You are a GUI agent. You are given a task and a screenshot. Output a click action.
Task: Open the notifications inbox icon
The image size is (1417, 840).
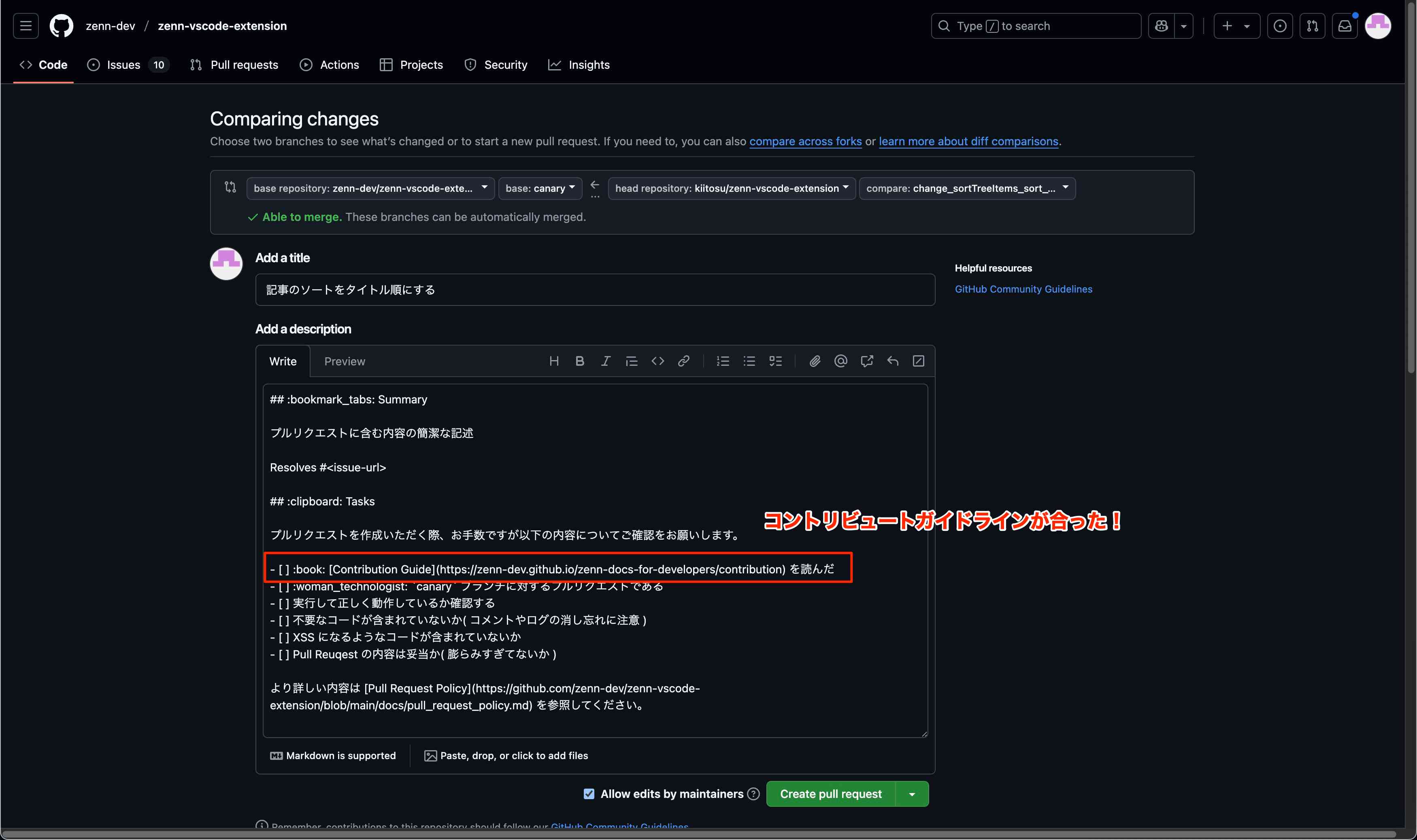1345,26
